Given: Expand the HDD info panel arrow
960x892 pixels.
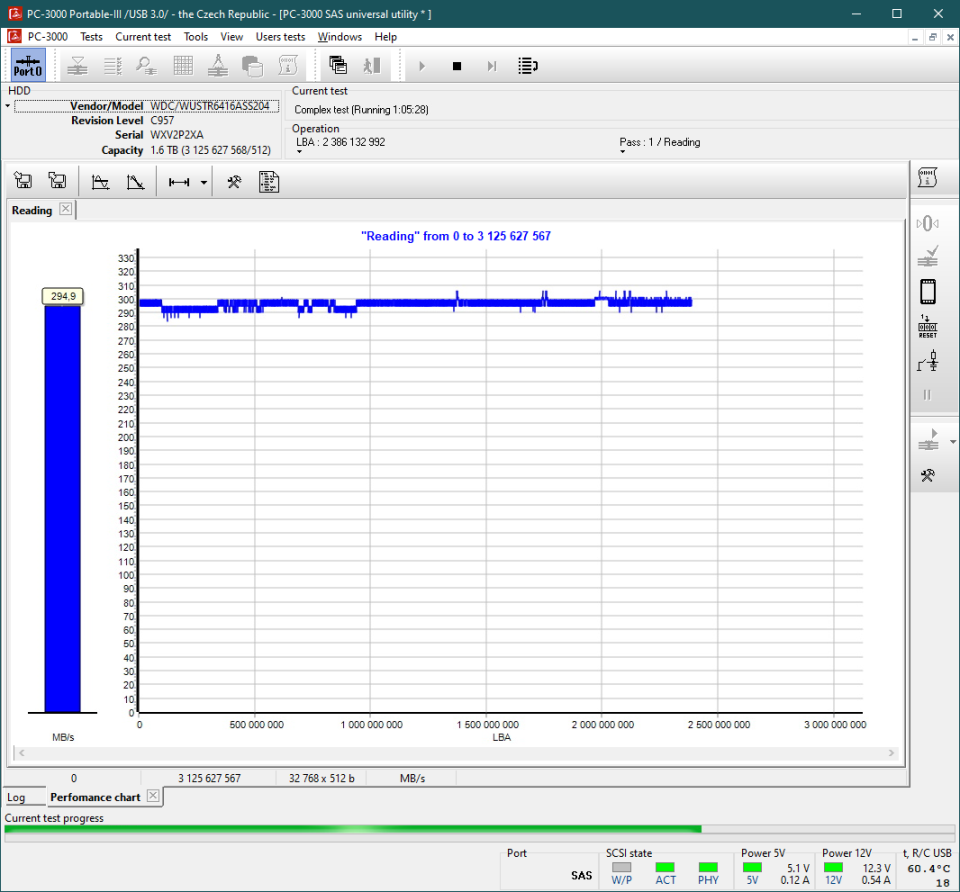Looking at the screenshot, I should 8,106.
